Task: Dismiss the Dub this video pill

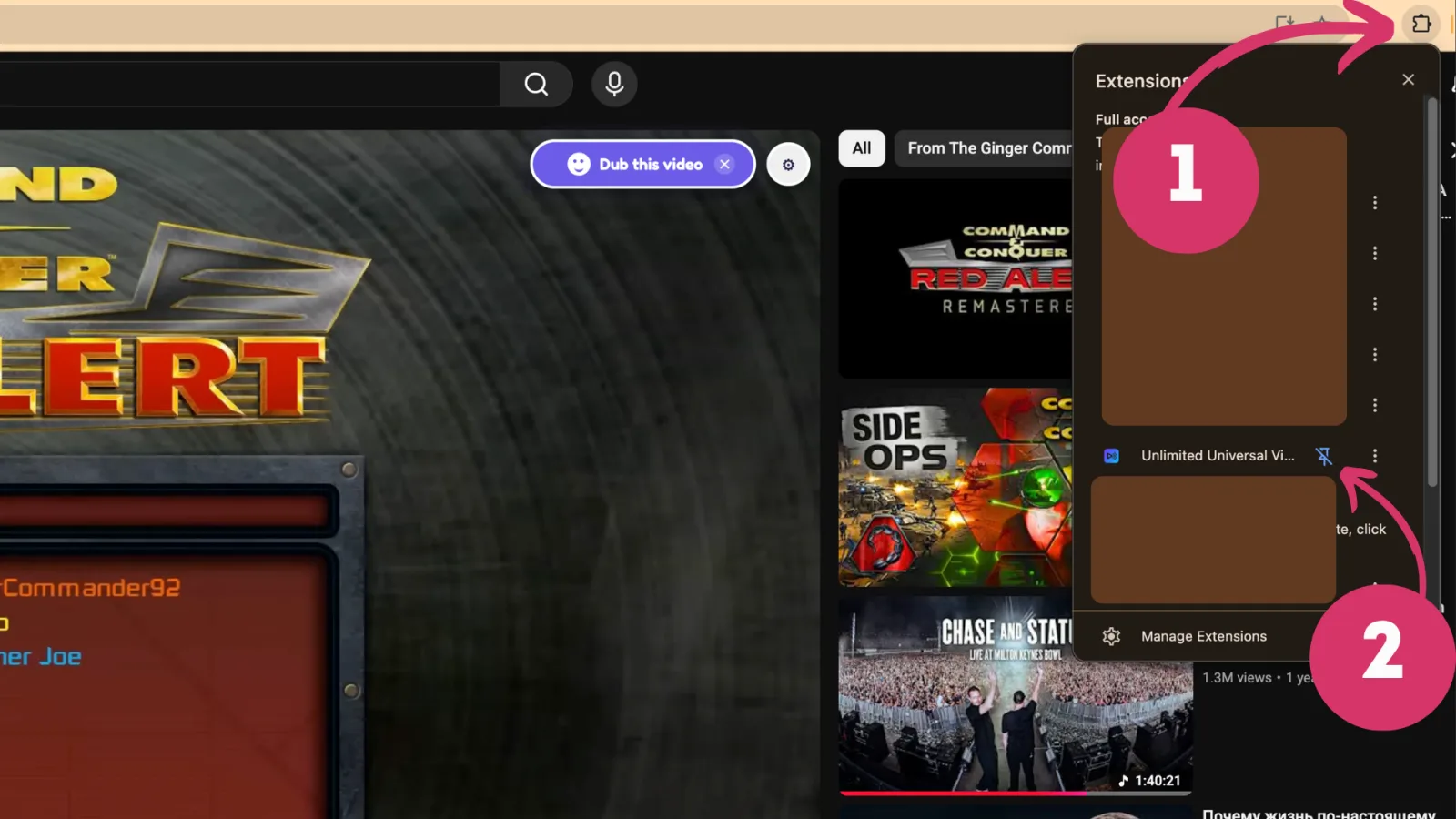Action: [x=724, y=165]
